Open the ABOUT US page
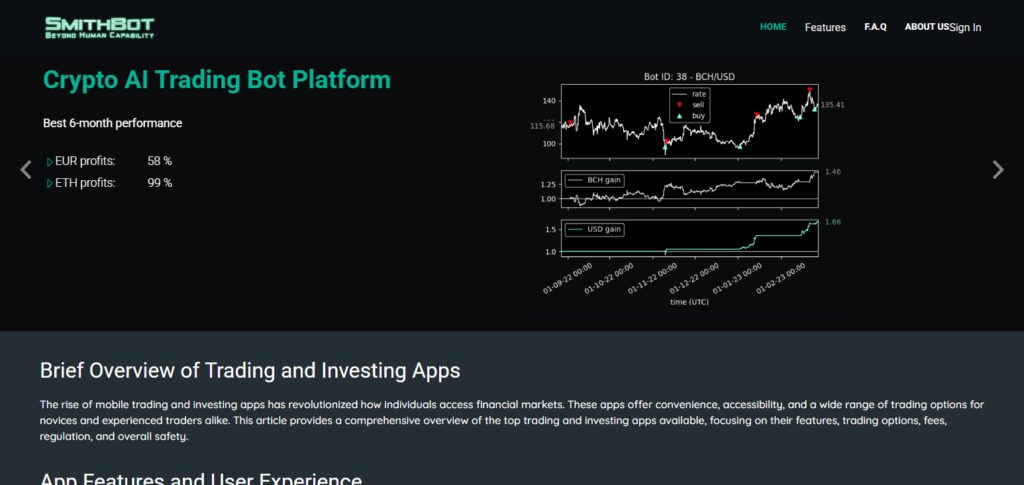Viewport: 1024px width, 485px height. click(x=927, y=27)
